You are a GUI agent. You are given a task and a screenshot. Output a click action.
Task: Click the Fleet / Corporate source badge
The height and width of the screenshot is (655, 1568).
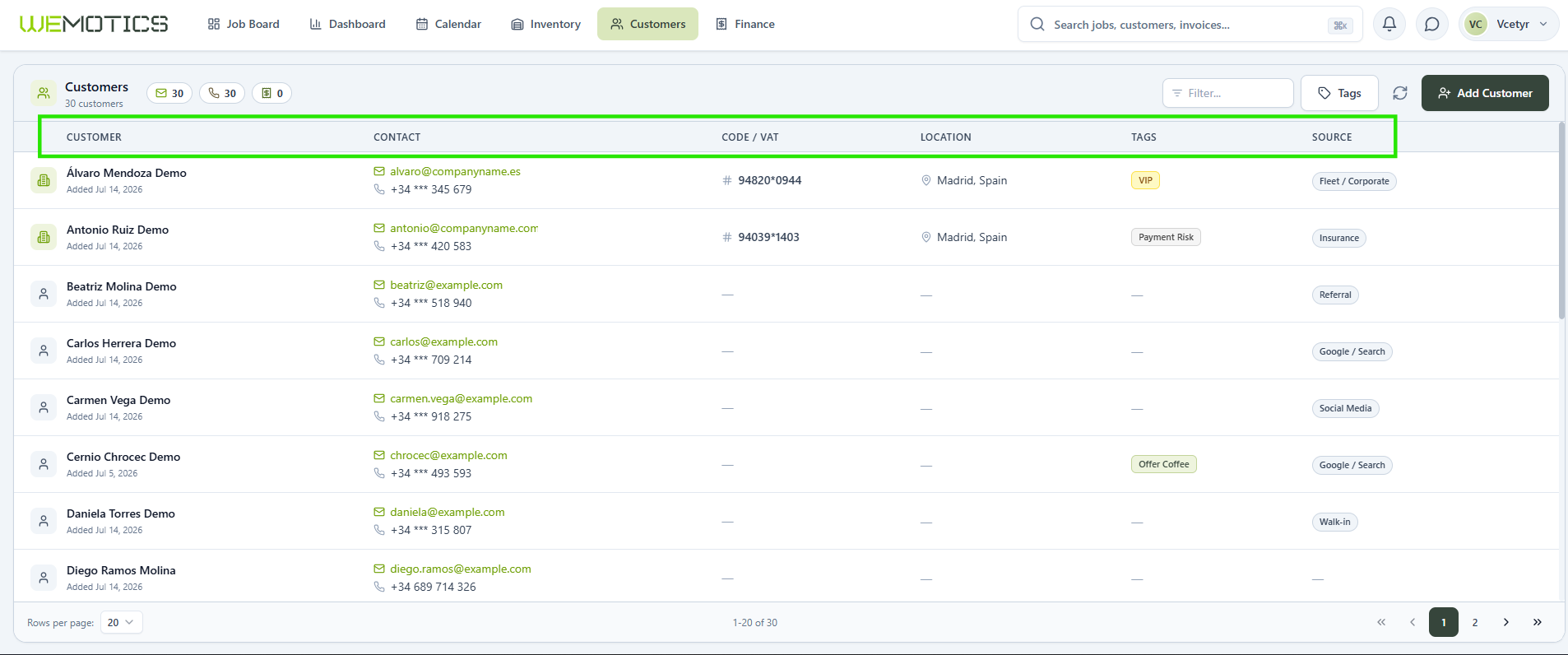click(x=1353, y=181)
